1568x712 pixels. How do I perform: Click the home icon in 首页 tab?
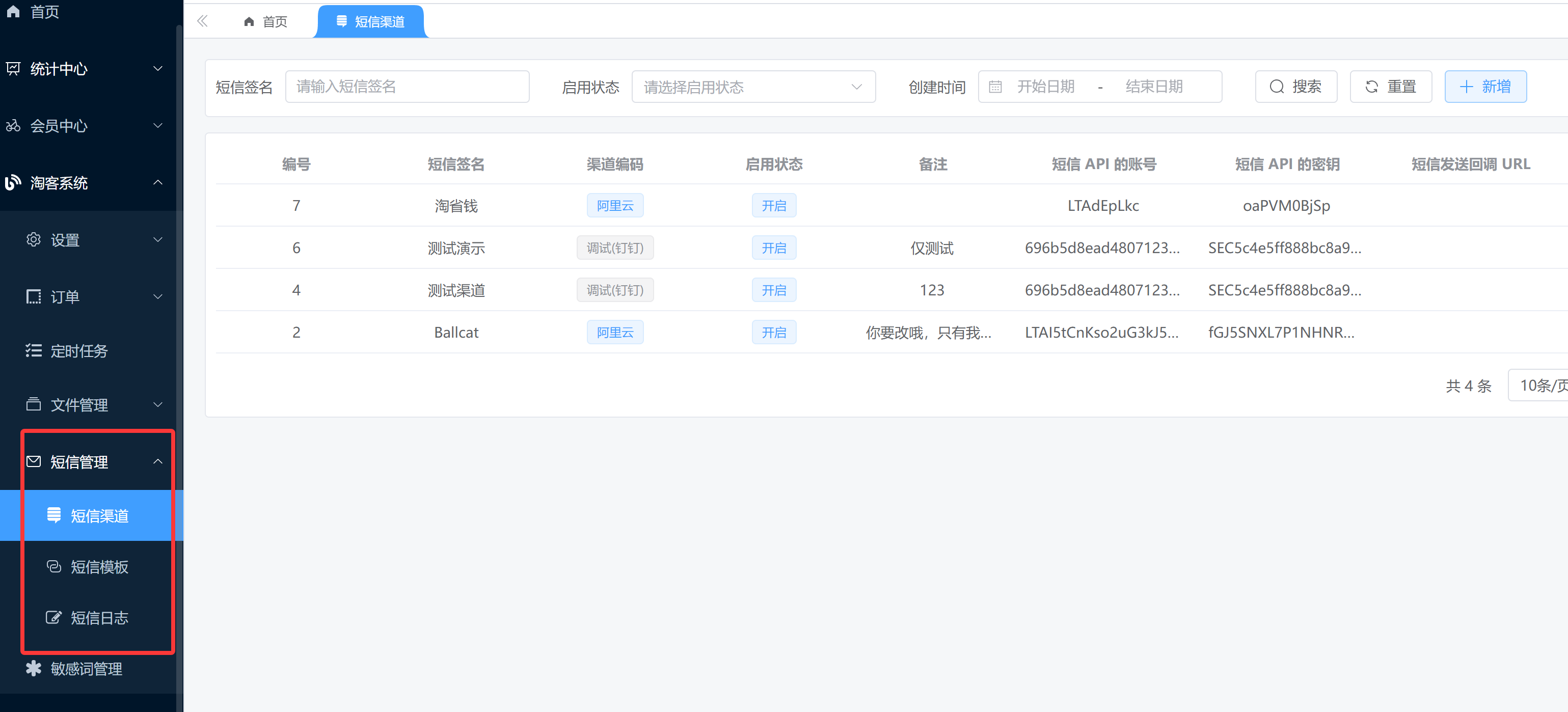[x=249, y=22]
